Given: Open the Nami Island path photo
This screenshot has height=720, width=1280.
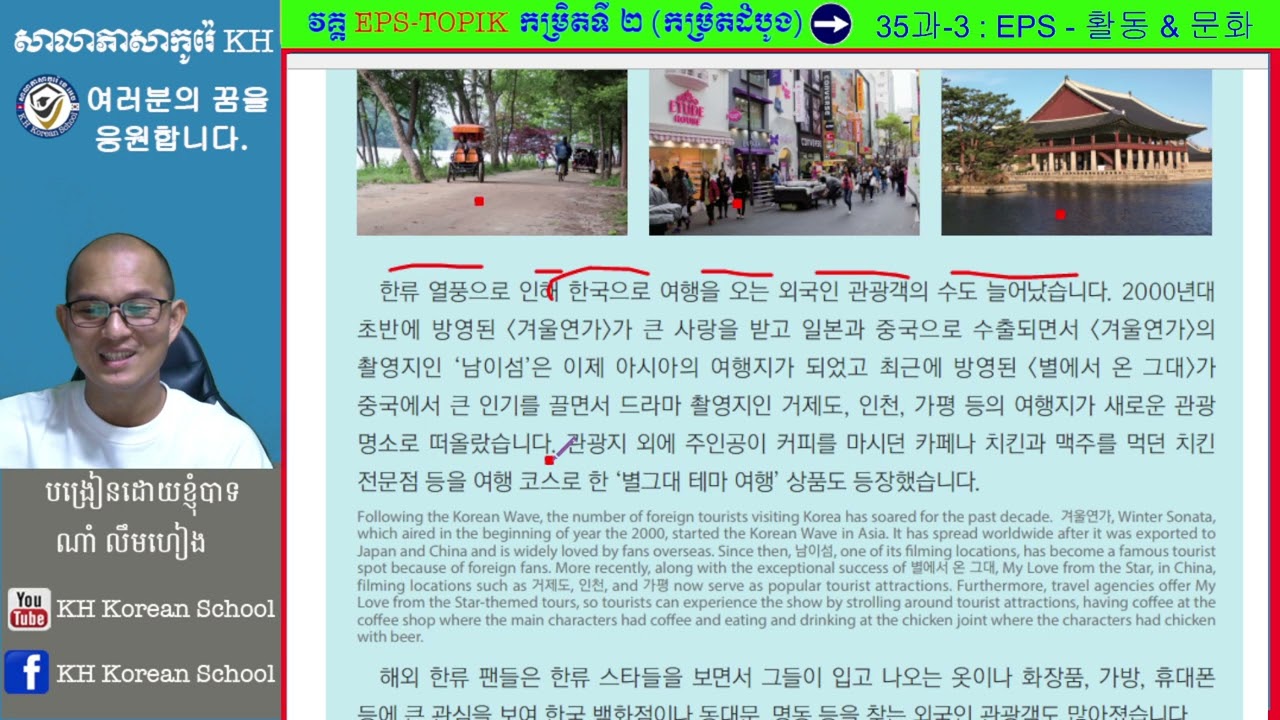Looking at the screenshot, I should [492, 152].
